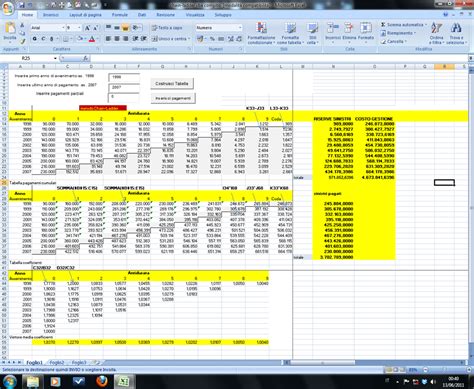The height and width of the screenshot is (389, 474).
Task: Click the Incolla paste button
Action: click(10, 32)
